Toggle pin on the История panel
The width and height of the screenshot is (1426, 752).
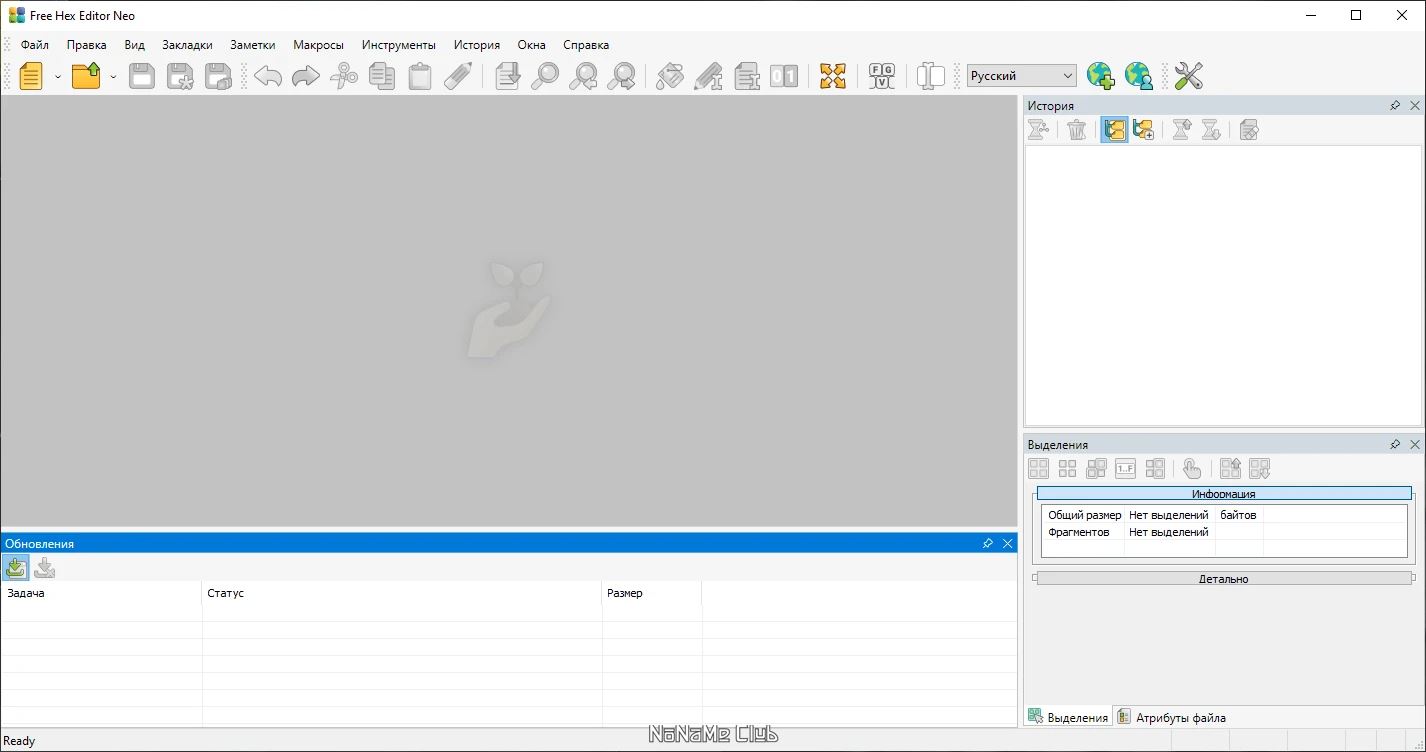tap(1395, 105)
